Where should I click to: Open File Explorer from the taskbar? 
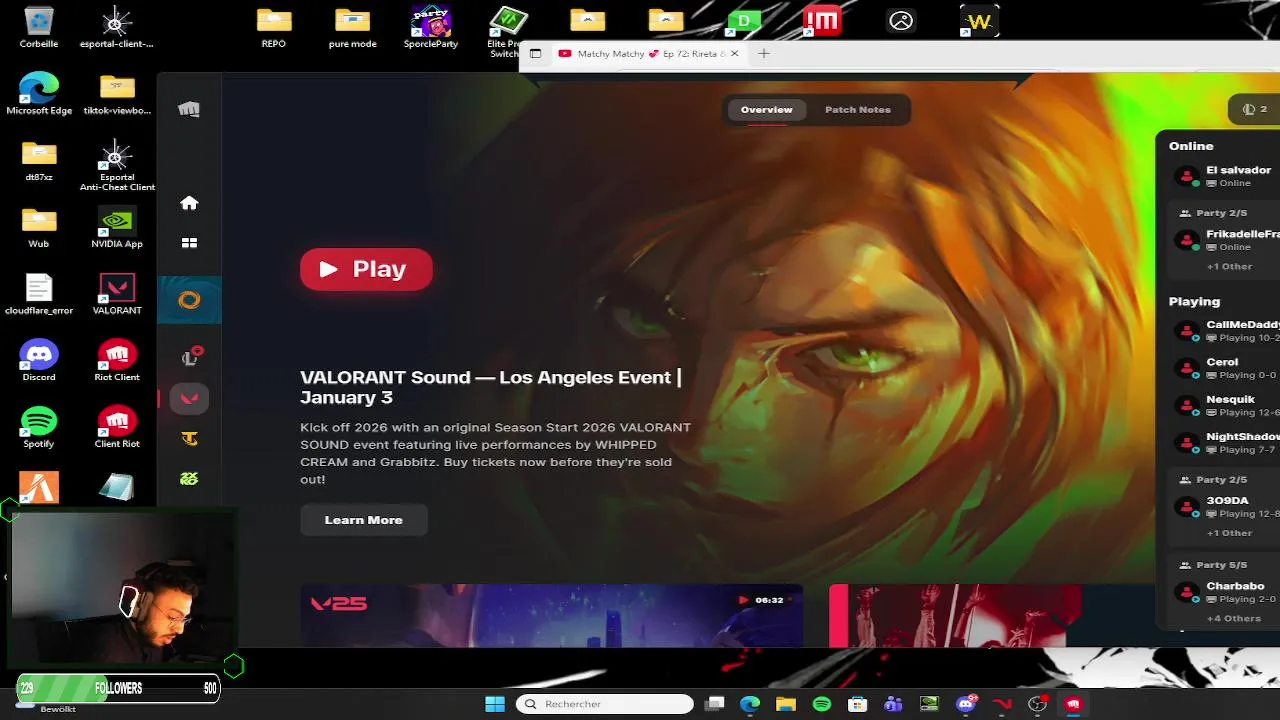click(x=786, y=704)
